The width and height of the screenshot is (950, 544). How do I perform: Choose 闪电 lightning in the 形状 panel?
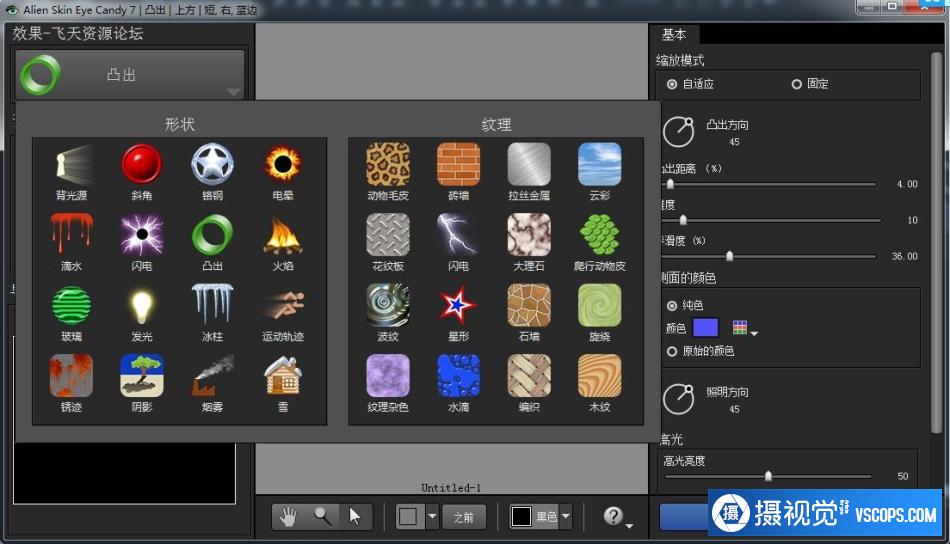coord(142,234)
